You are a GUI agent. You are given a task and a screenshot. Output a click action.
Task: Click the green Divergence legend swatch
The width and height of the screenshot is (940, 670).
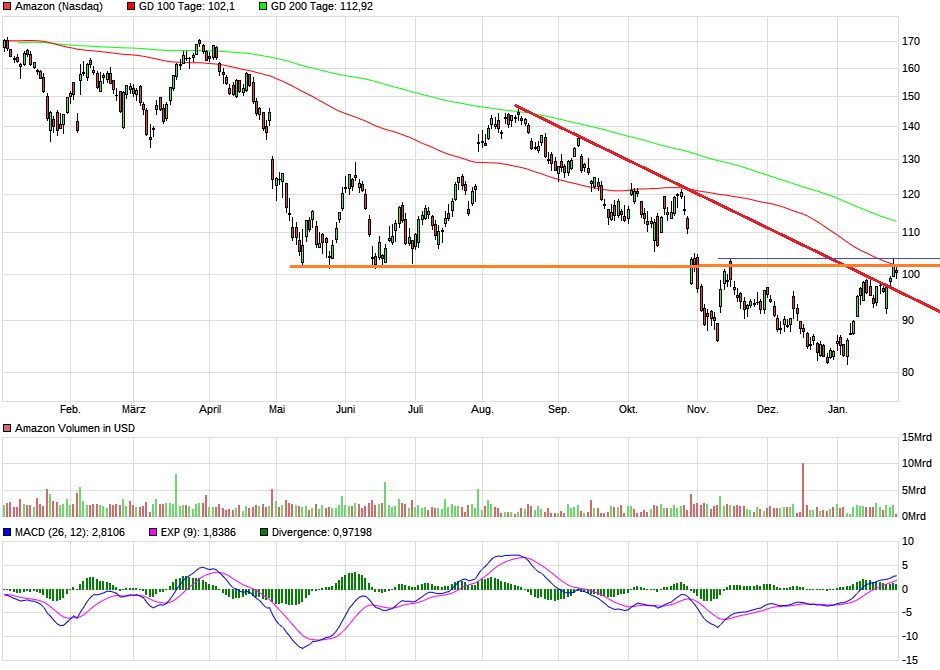tap(264, 532)
